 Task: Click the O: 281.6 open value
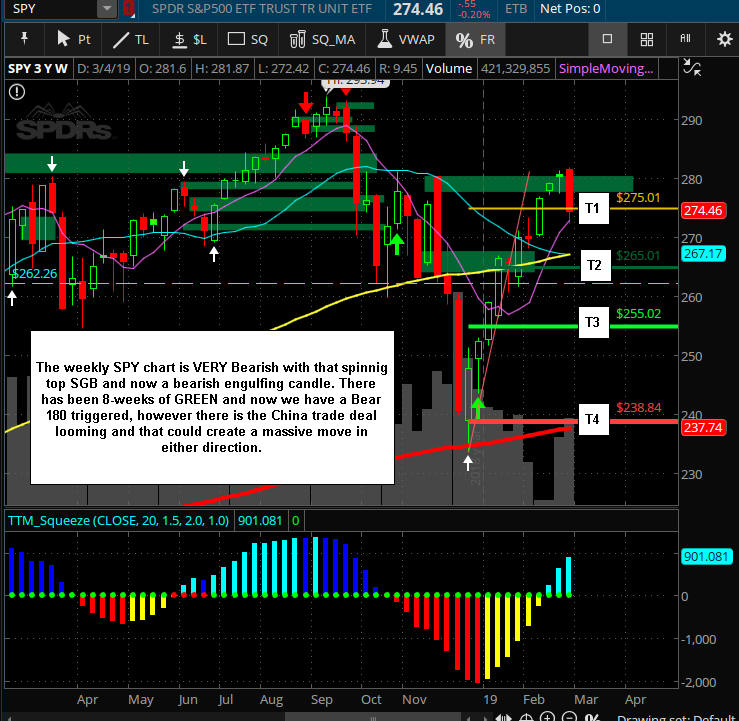[163, 69]
